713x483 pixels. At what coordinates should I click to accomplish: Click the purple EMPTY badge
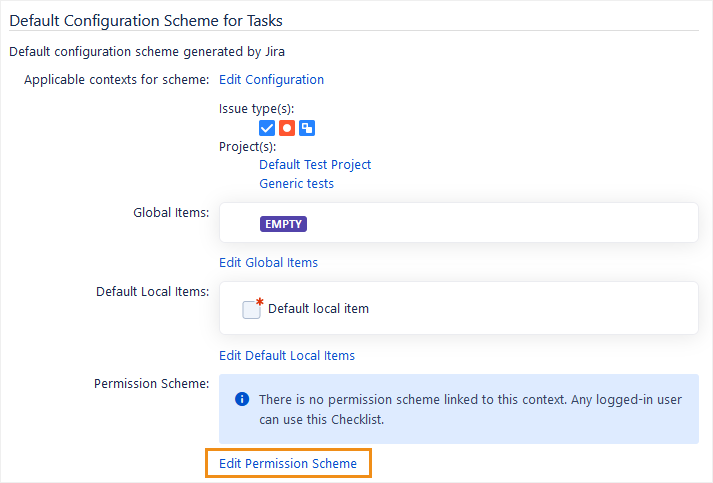tap(283, 224)
